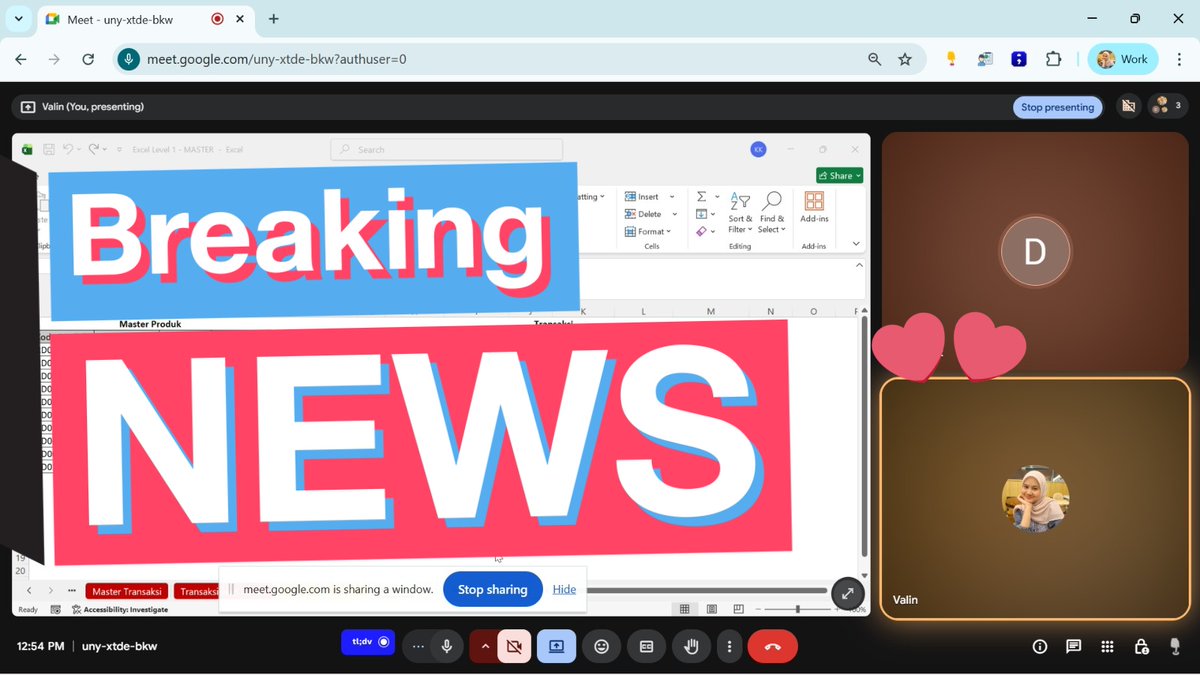Click the Gemini pen icon bottom right

point(1174,646)
